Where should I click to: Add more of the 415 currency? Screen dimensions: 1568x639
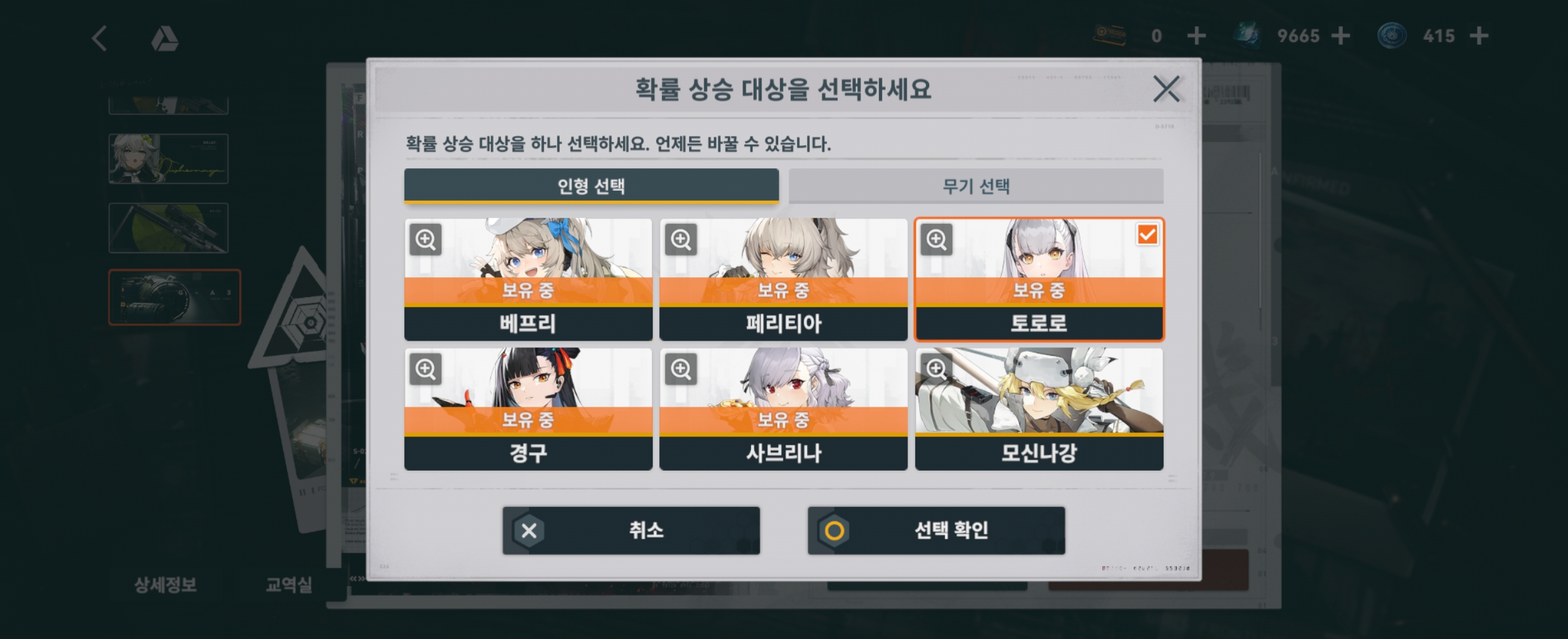[x=1480, y=36]
